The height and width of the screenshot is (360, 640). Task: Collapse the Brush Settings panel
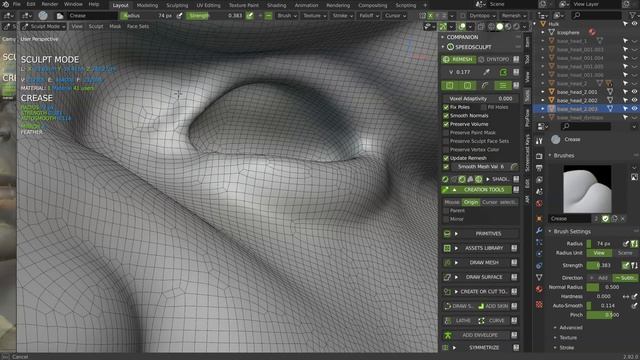[x=550, y=231]
